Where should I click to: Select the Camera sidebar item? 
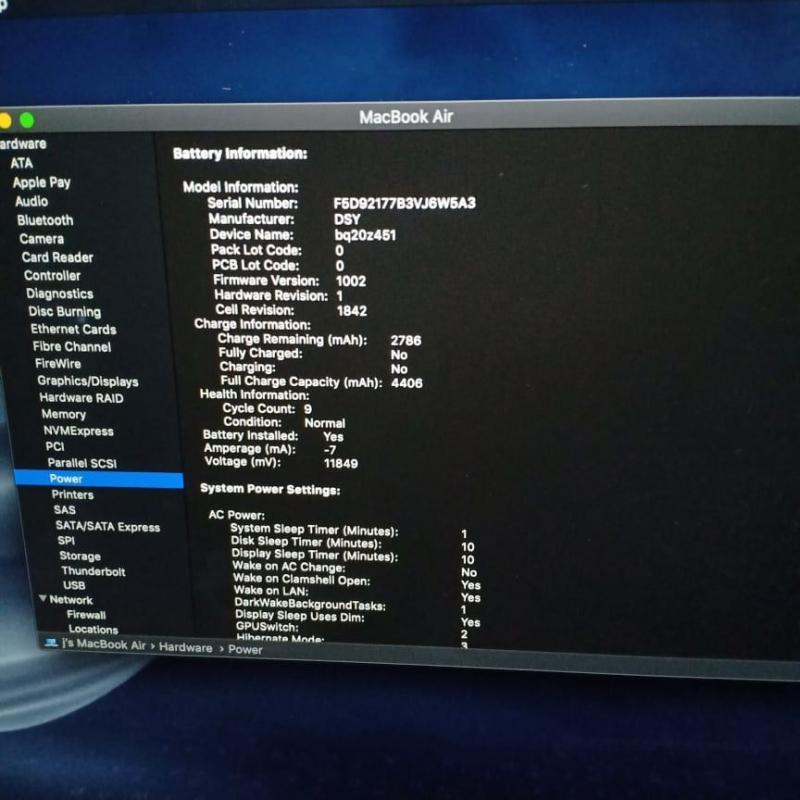pyautogui.click(x=41, y=239)
